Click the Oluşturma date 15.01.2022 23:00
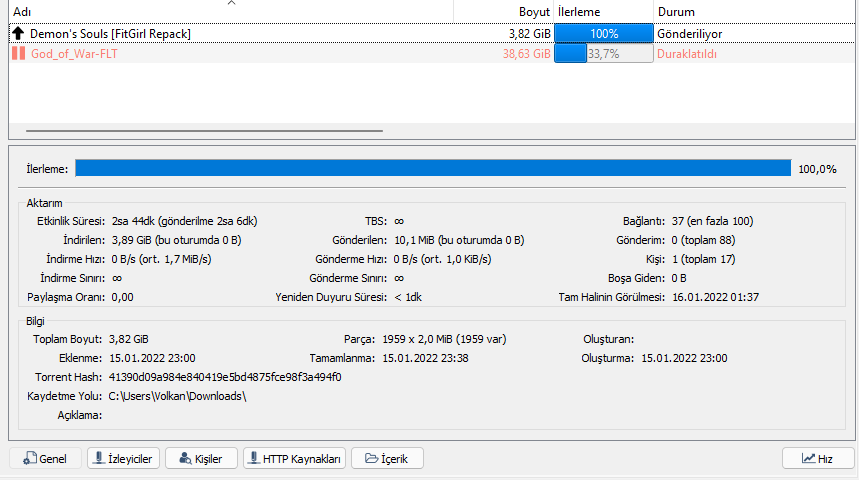This screenshot has width=859, height=480. coord(684,358)
